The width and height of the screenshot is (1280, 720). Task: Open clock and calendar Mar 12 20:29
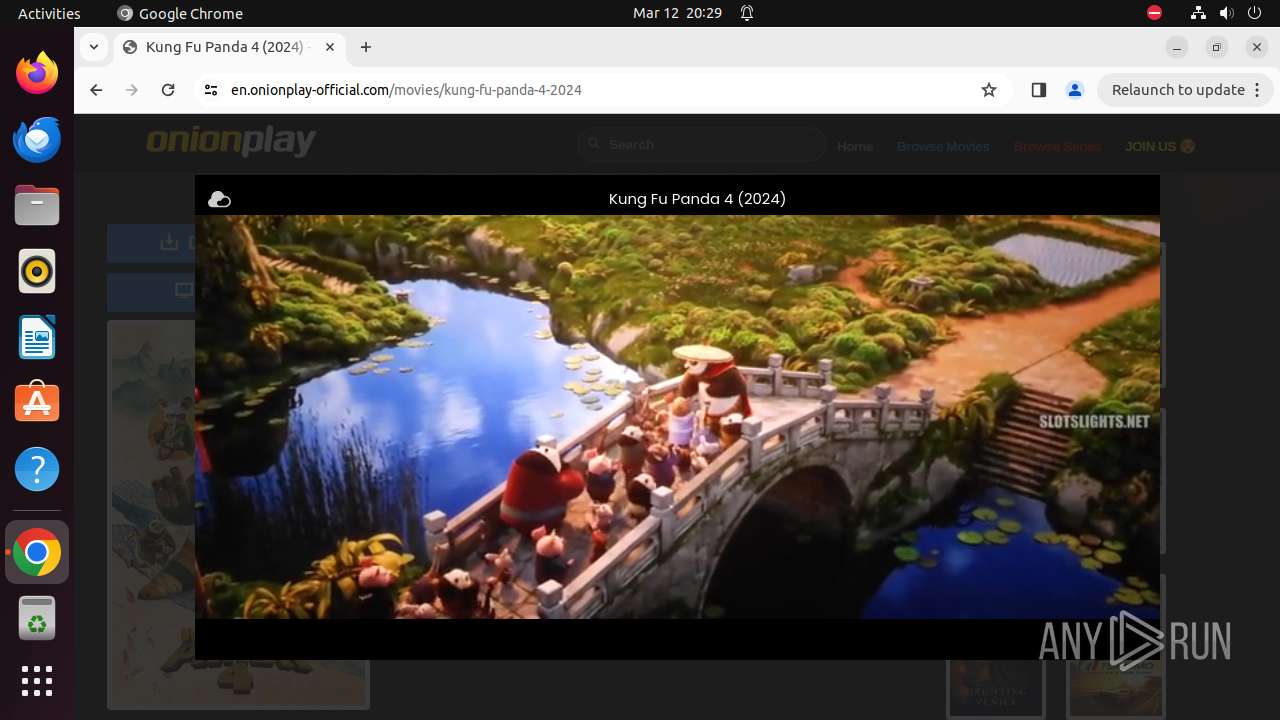pos(677,13)
